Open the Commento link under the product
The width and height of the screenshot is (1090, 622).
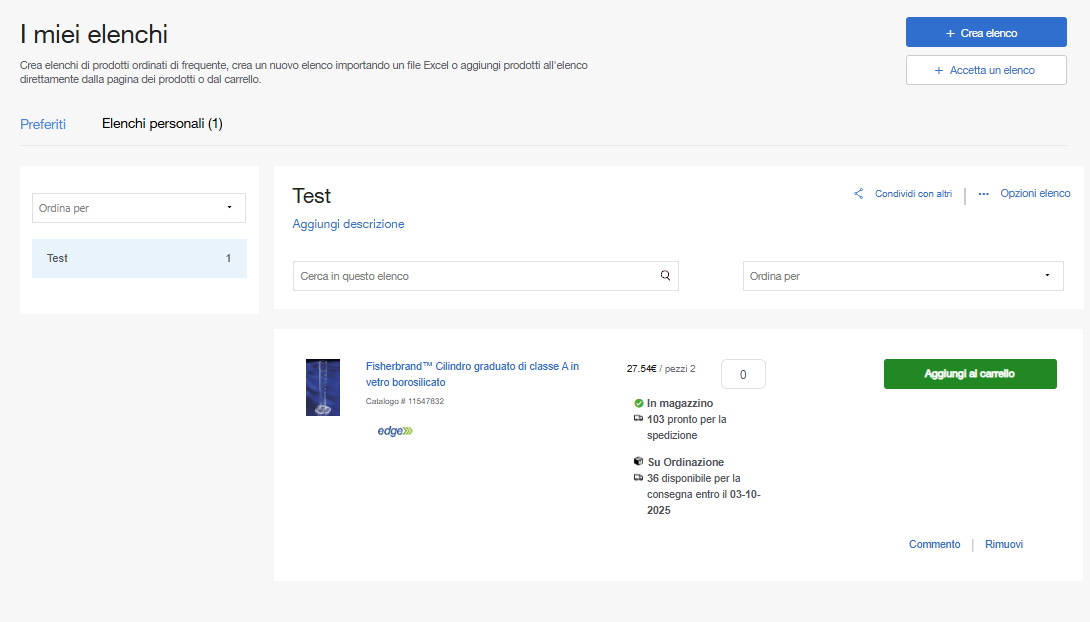pos(934,544)
